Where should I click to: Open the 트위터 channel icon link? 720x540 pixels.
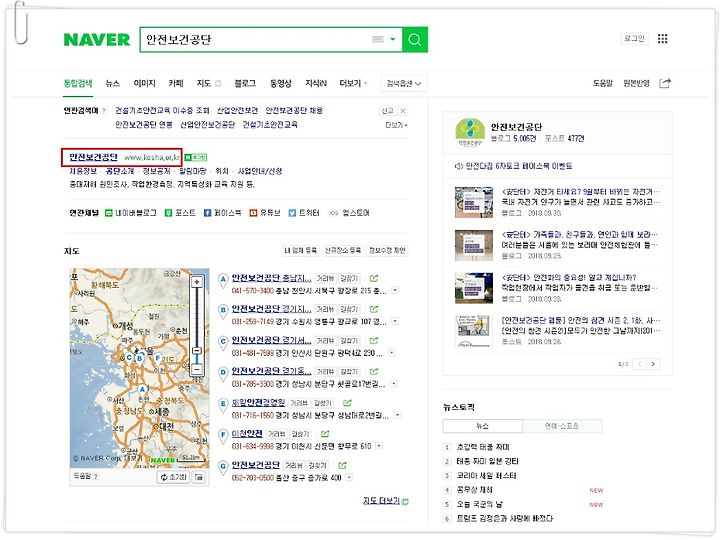click(304, 213)
